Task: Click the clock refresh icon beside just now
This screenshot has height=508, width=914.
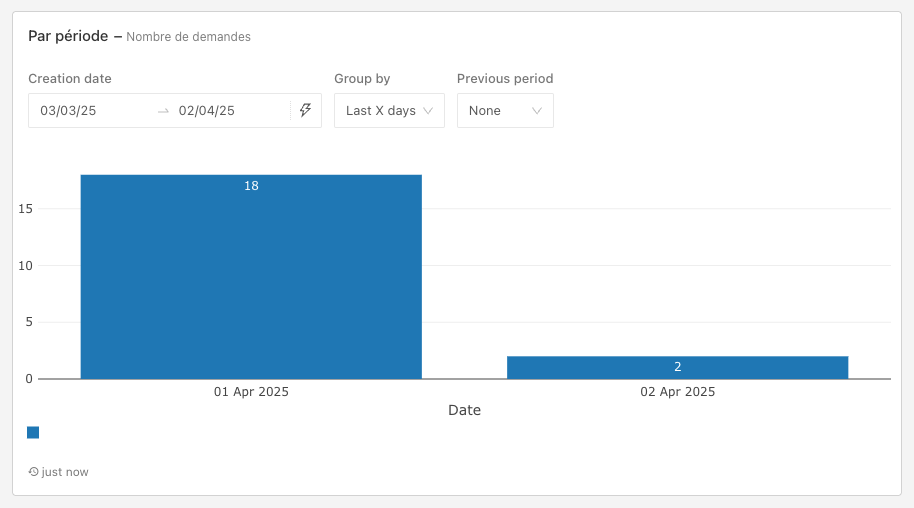Action: (x=34, y=472)
